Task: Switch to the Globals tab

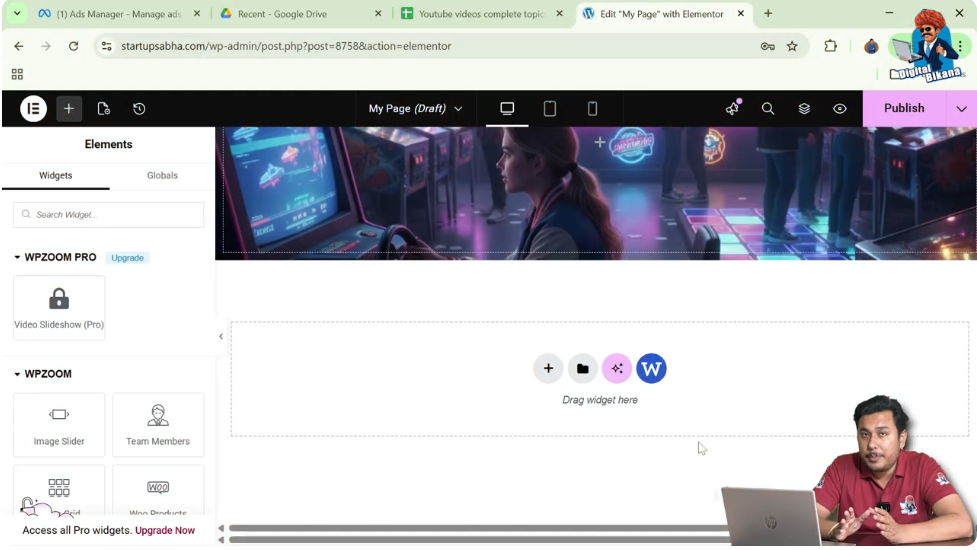Action: pos(162,176)
